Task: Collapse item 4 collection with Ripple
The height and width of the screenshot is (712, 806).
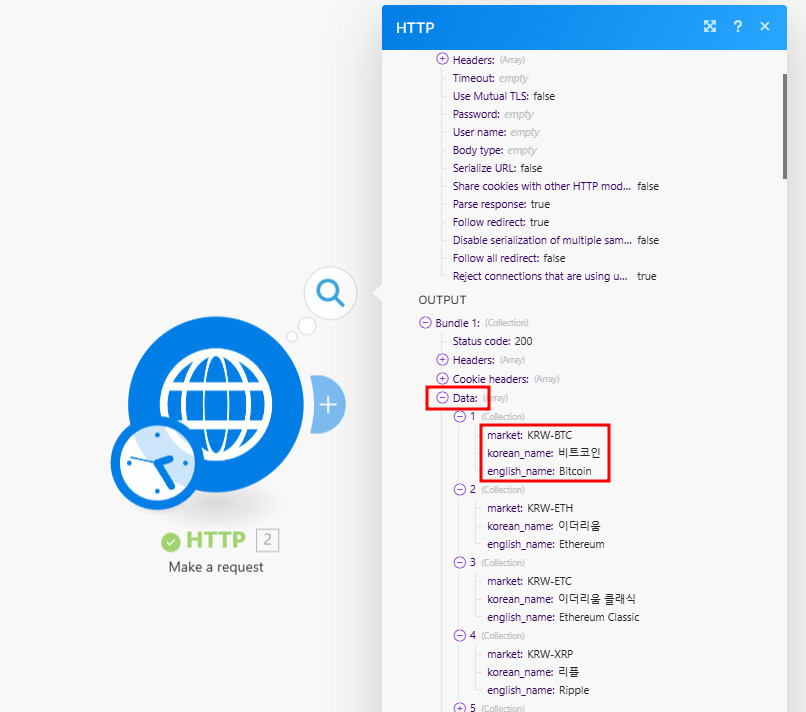Action: 460,636
